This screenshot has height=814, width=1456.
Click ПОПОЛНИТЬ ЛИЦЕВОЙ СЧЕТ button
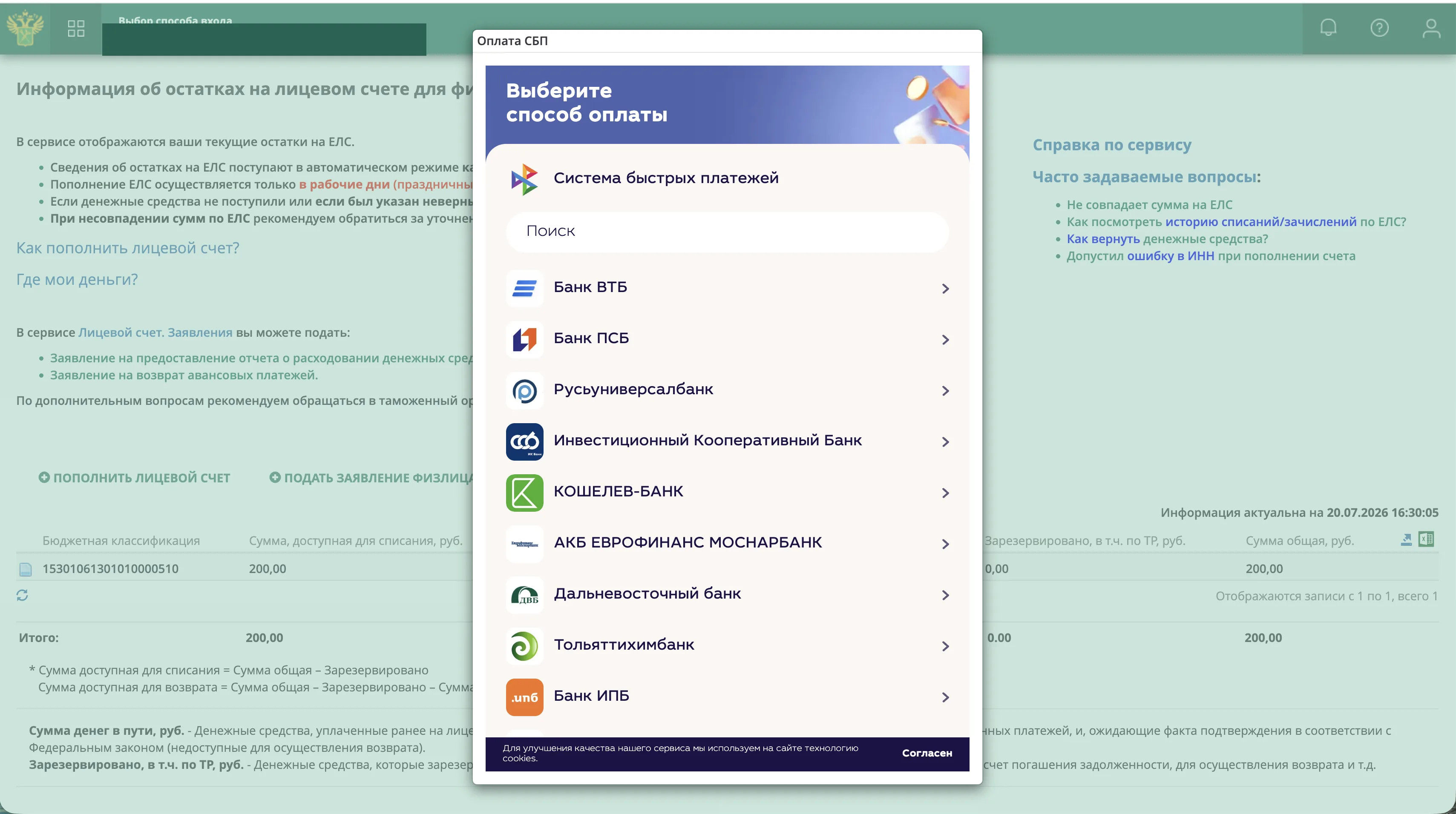pyautogui.click(x=135, y=478)
